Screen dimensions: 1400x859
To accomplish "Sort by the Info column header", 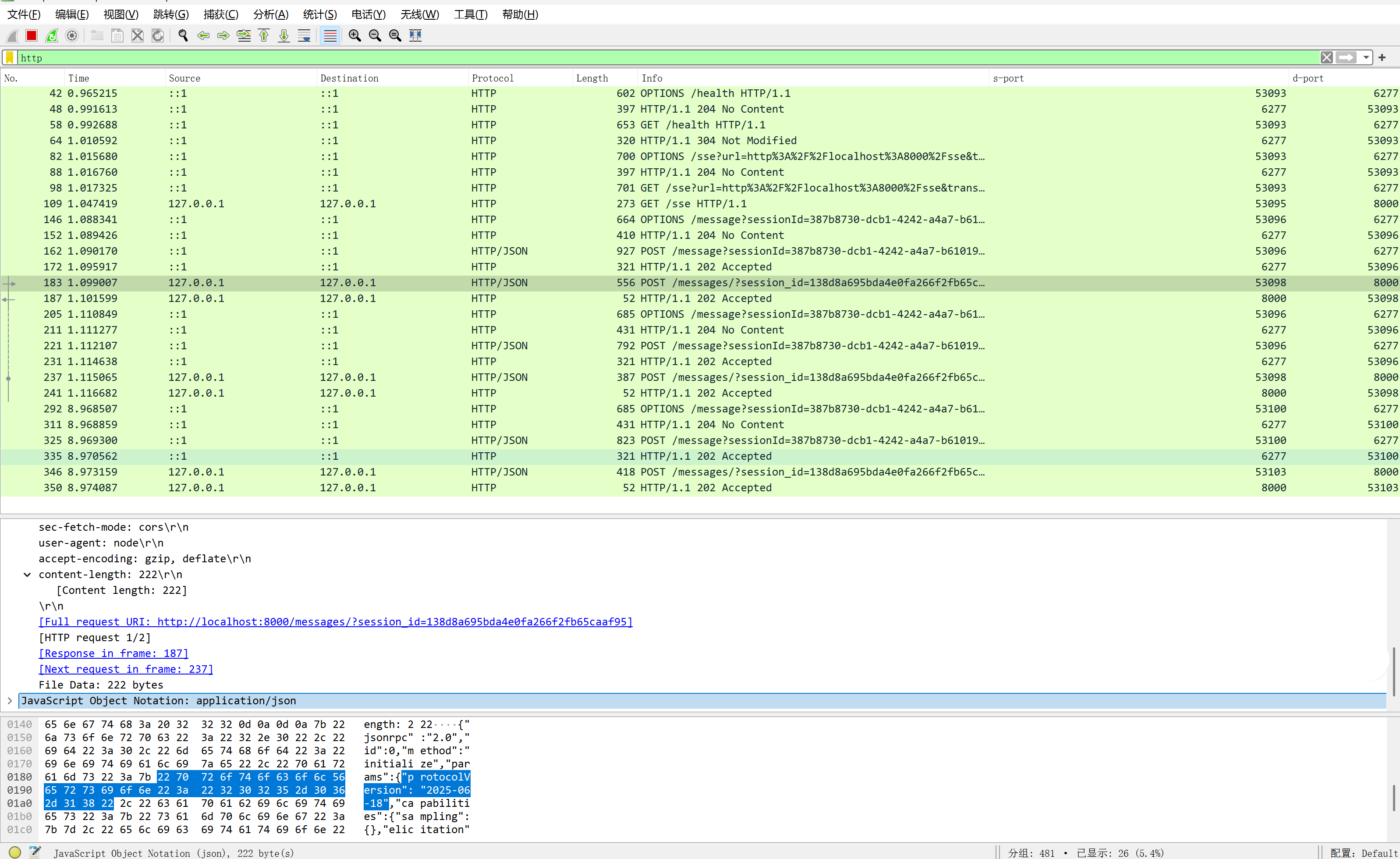I will (x=814, y=78).
